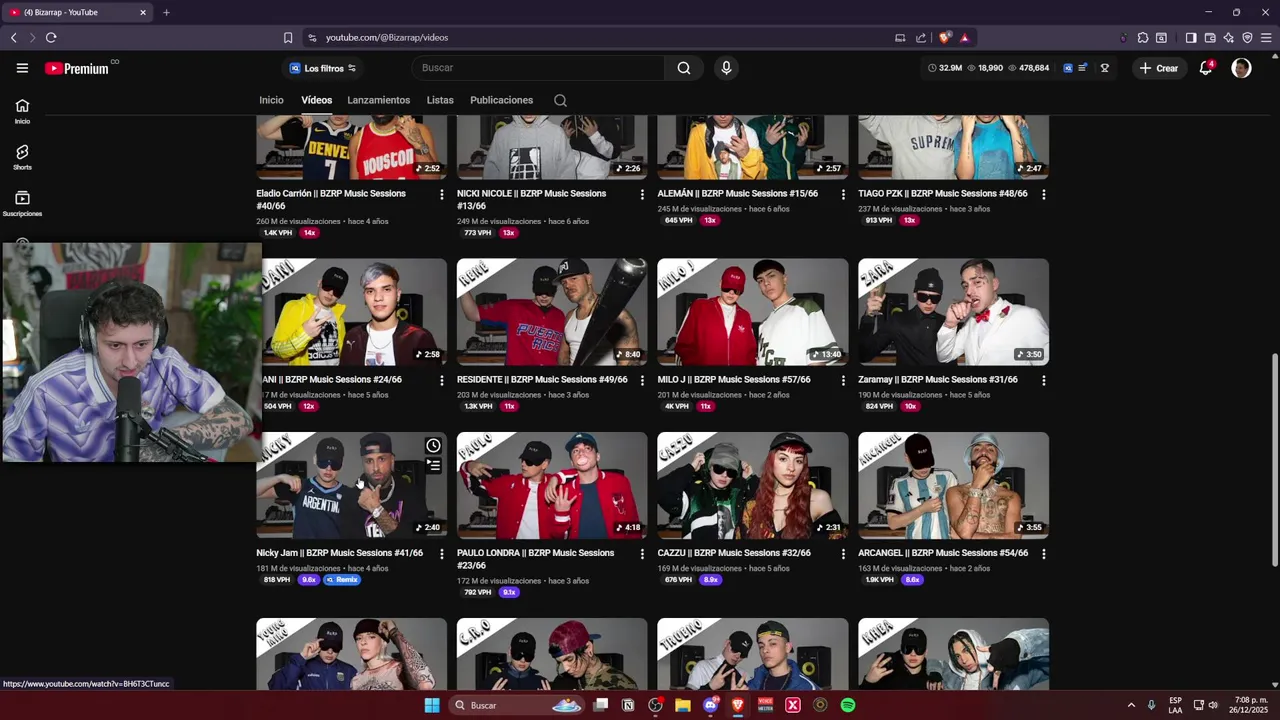Open the Zaramay video thumbnail
The width and height of the screenshot is (1280, 720).
click(953, 312)
